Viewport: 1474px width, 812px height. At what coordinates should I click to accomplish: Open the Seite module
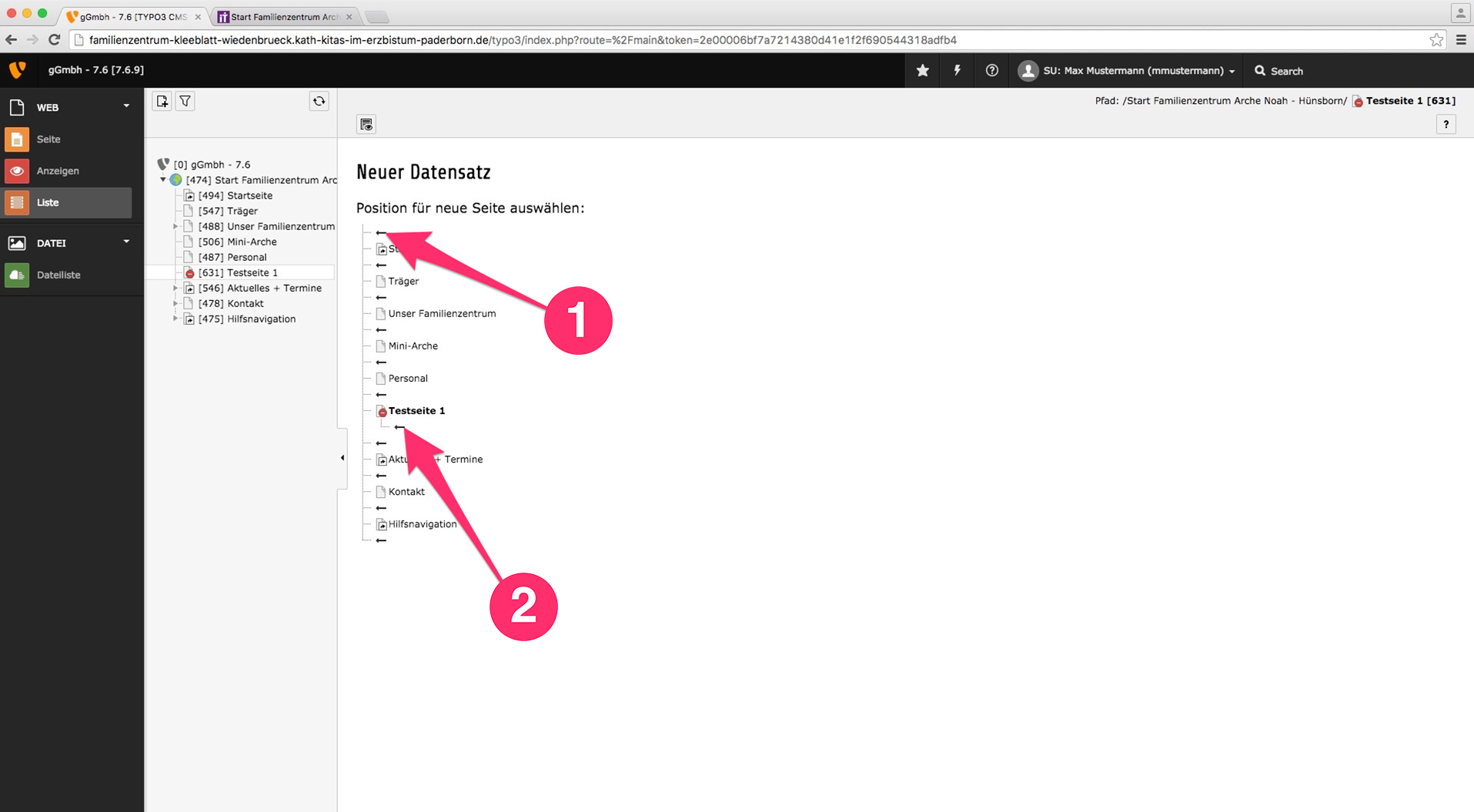point(48,139)
